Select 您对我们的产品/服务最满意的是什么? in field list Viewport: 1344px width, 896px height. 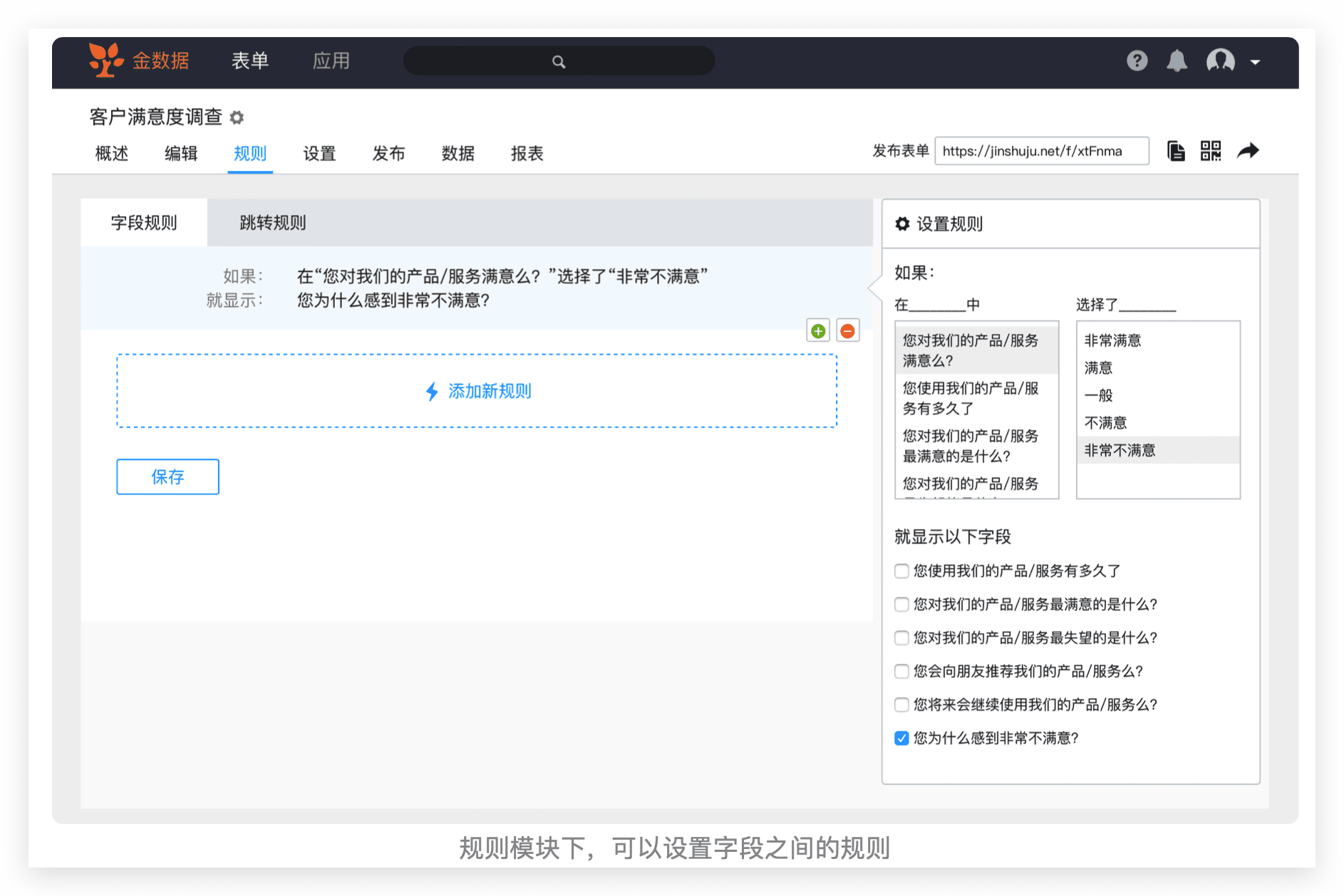pos(977,446)
